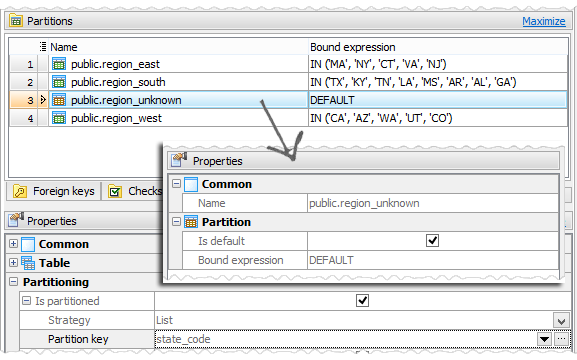577x360 pixels.
Task: Click the state_code Partition key value field
Action: (x=345, y=339)
